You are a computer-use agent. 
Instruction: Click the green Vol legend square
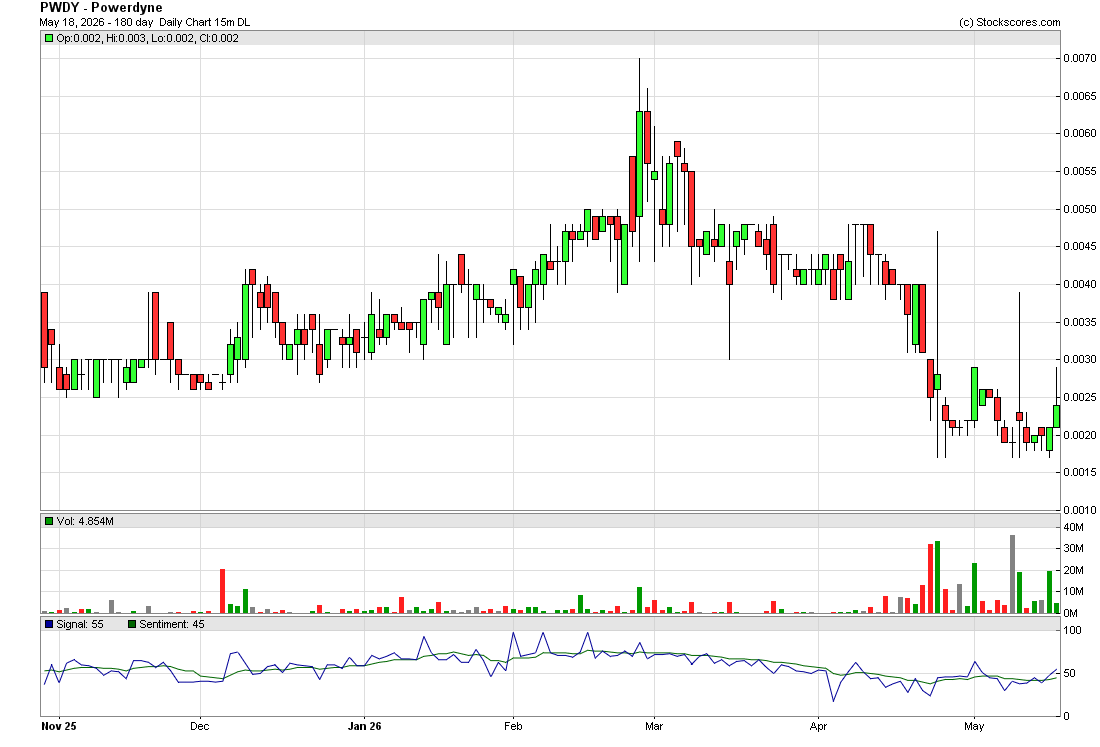tap(48, 521)
